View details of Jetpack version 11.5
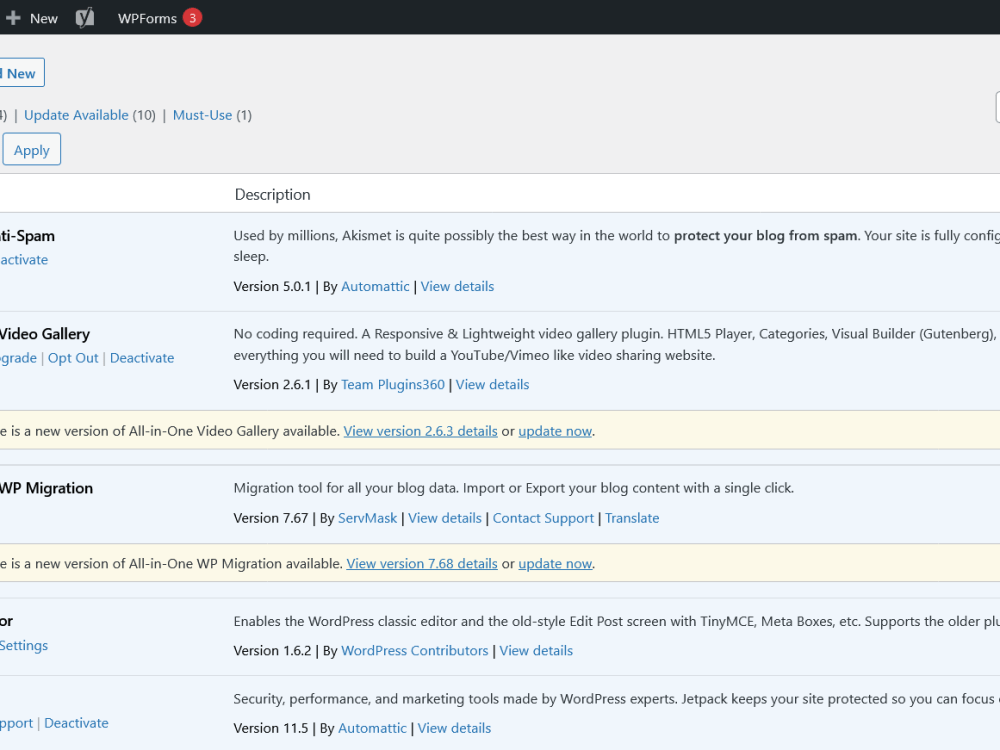1000x750 pixels. pos(454,728)
